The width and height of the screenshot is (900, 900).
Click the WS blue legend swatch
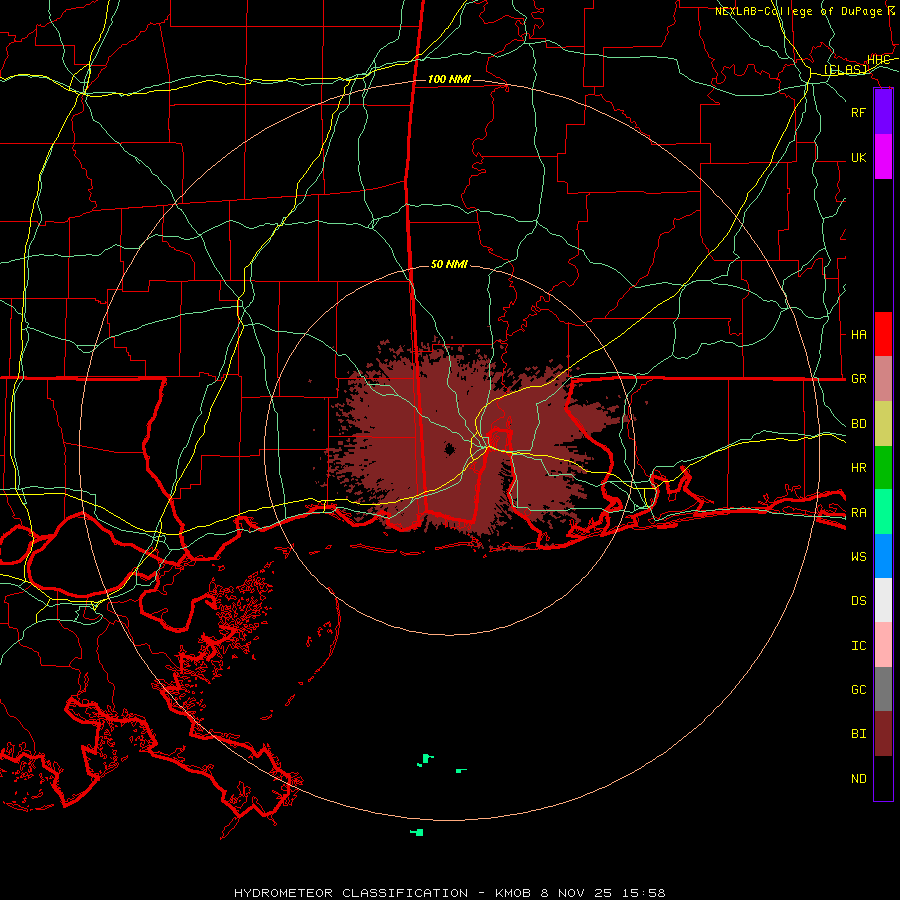coord(883,556)
